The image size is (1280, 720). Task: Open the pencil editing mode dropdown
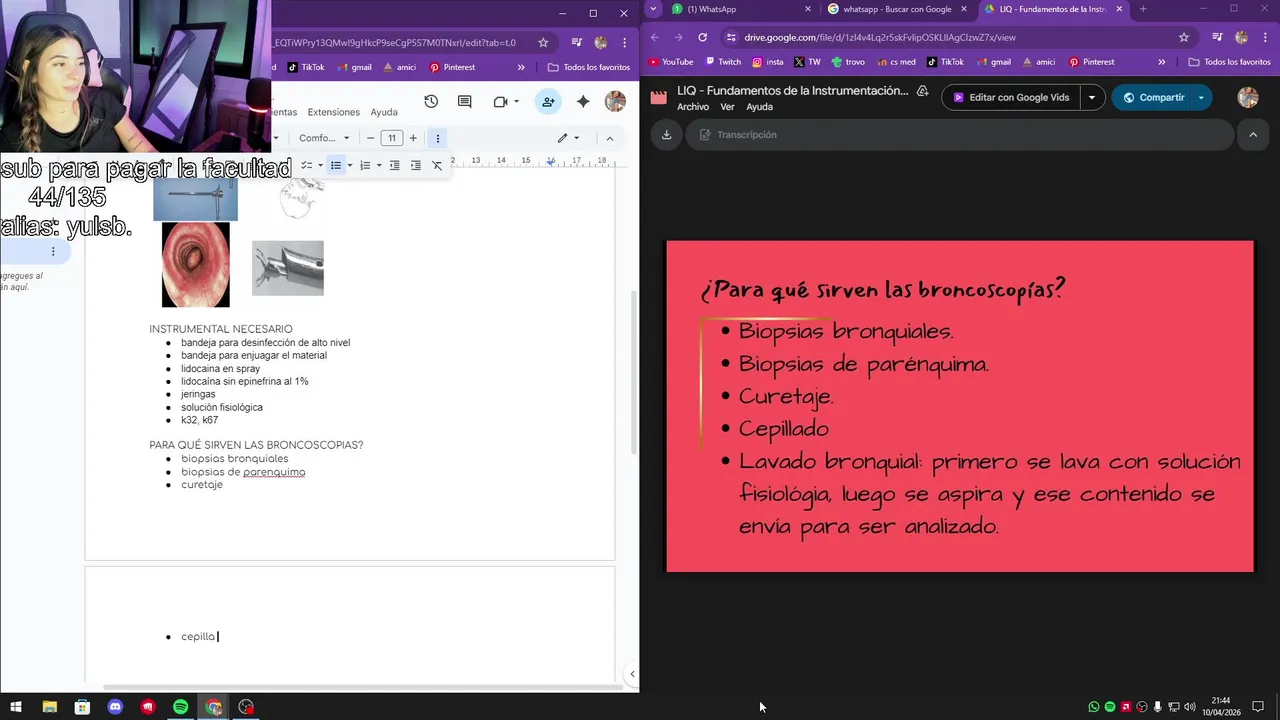click(568, 138)
